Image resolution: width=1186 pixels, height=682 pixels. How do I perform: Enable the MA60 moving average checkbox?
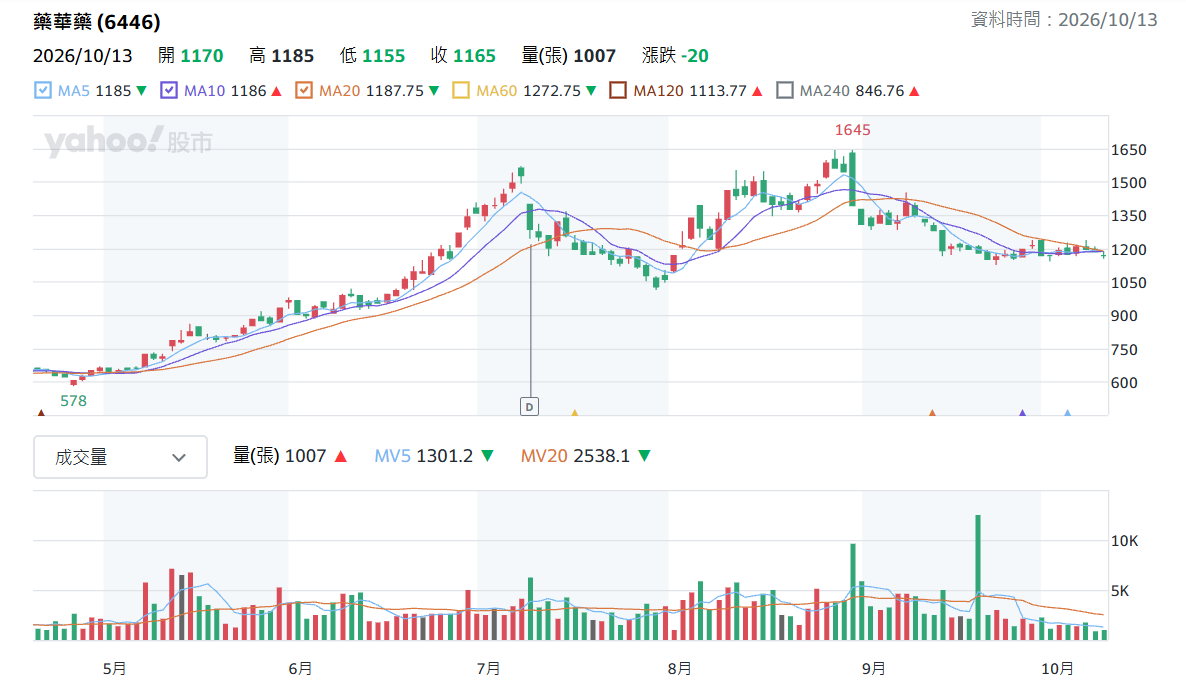tap(461, 91)
